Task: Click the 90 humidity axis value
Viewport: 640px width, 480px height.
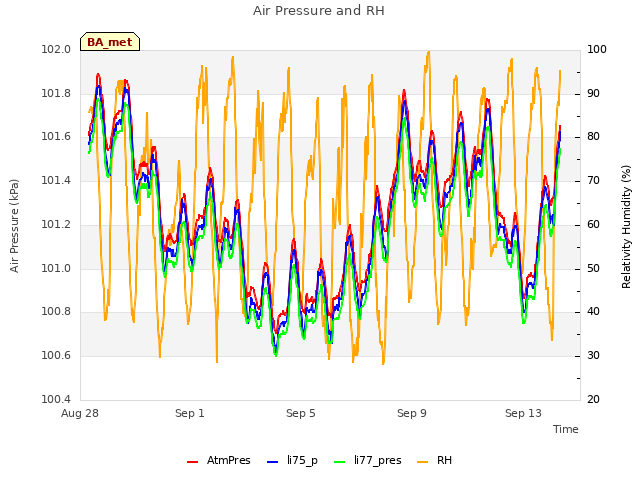Action: coord(593,93)
